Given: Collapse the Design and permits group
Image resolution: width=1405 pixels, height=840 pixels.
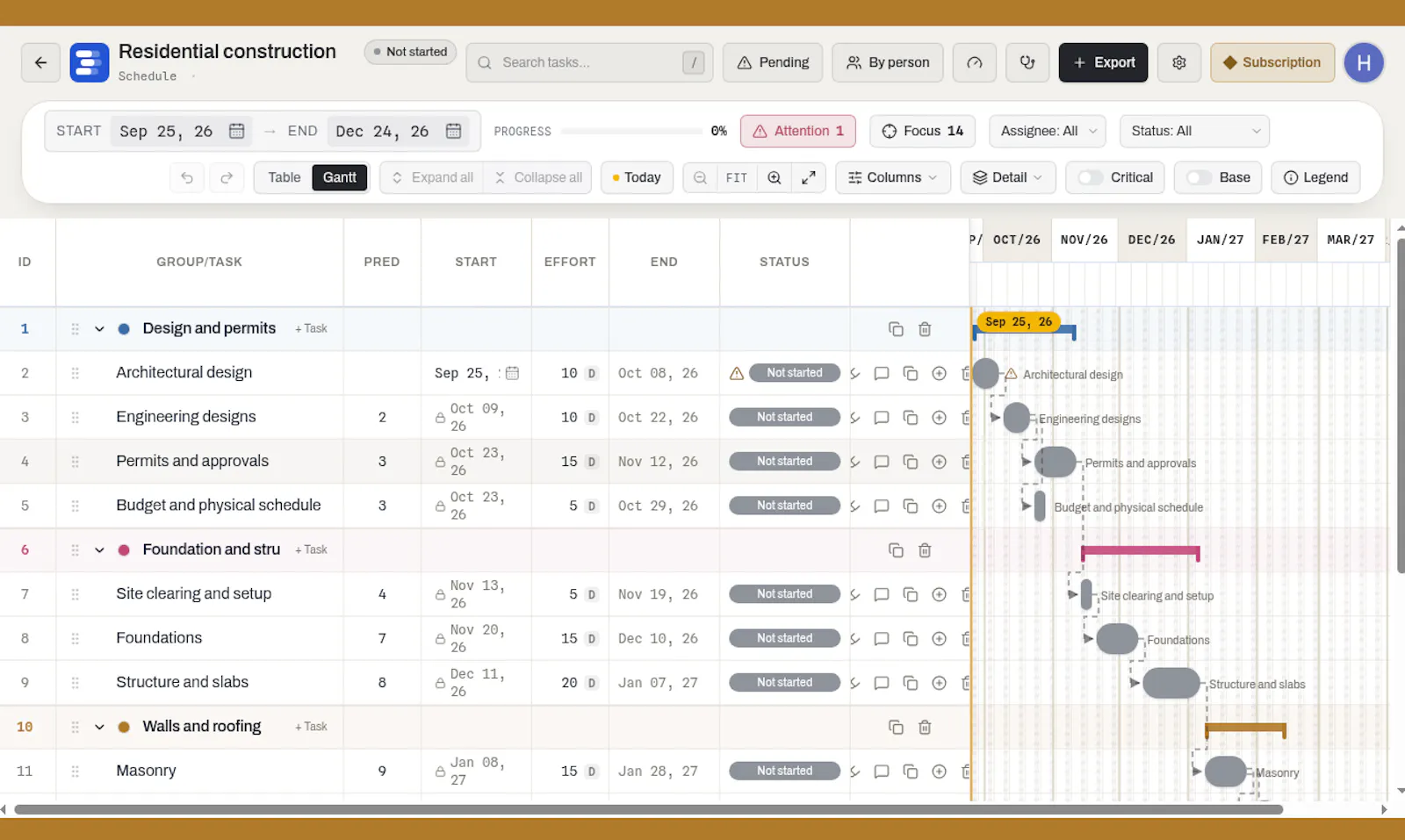Looking at the screenshot, I should pos(99,329).
